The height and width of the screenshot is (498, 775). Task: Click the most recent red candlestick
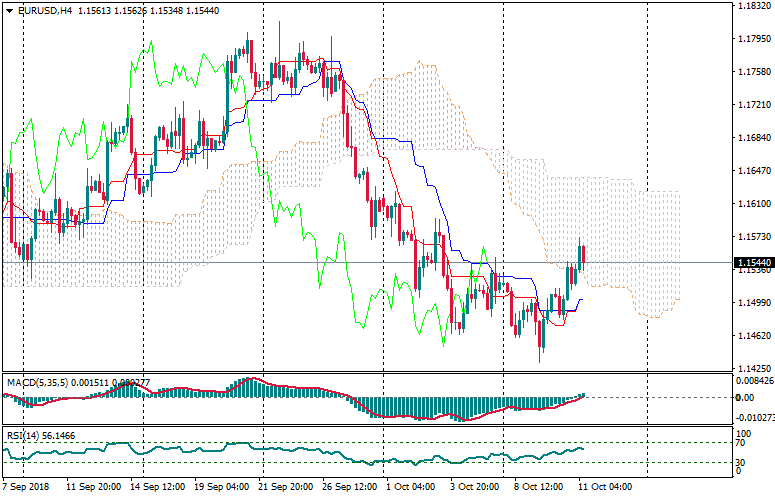(583, 256)
